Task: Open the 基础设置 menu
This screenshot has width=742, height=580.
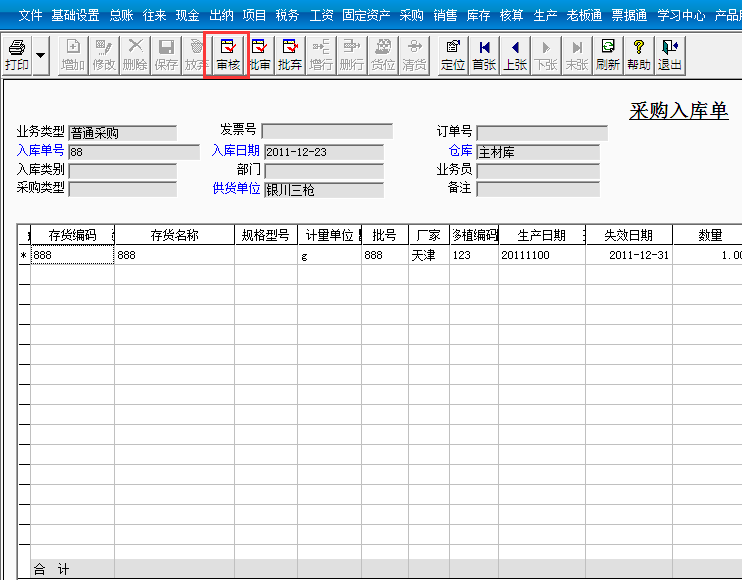Action: pos(75,16)
